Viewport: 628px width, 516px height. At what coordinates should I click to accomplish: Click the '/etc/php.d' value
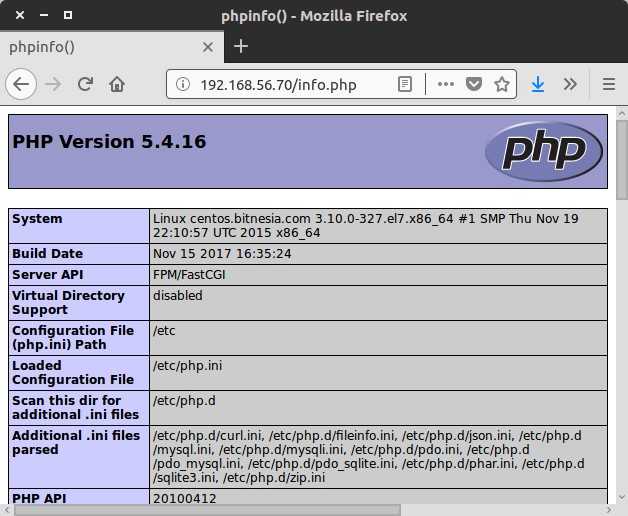click(x=184, y=401)
